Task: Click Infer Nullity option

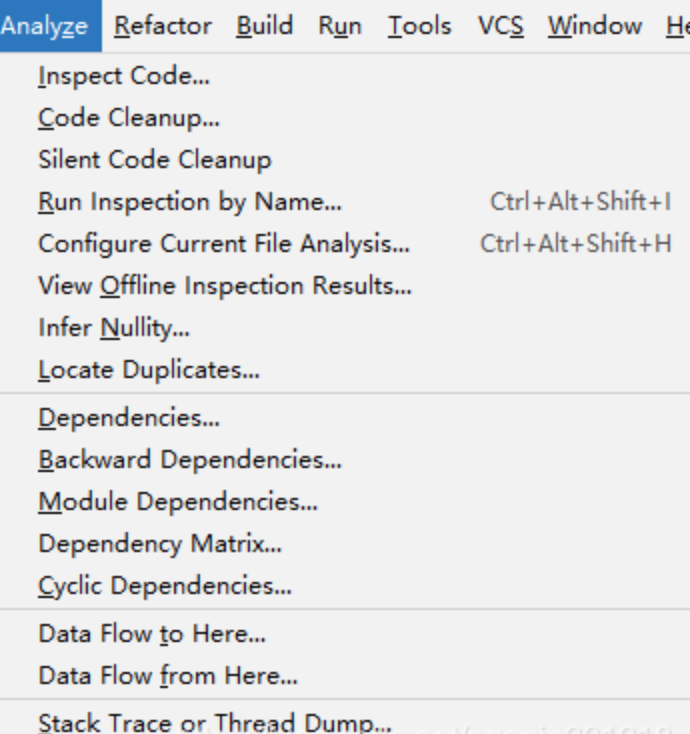Action: click(114, 328)
